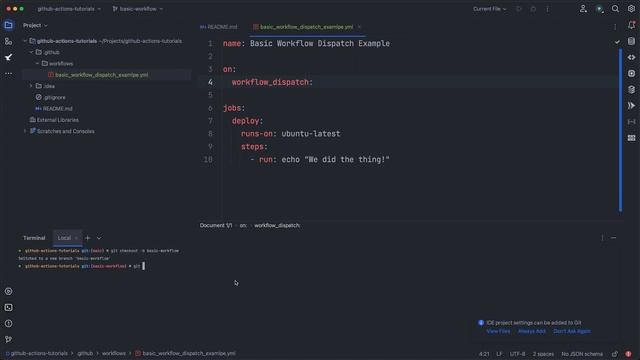The height and width of the screenshot is (360, 640).
Task: Collapse the .github folder in project tree
Action: click(x=31, y=52)
